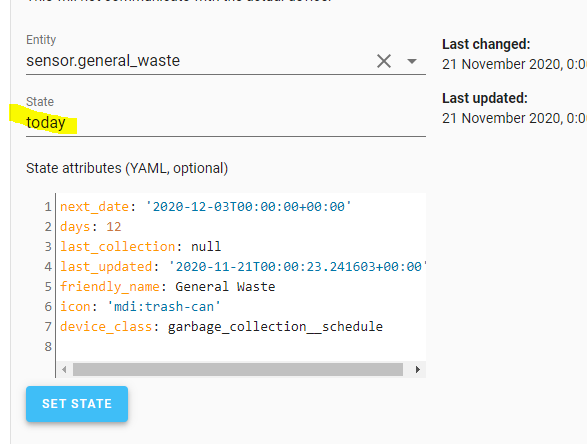Click friendly_name: General Waste line
The image size is (587, 444).
tap(167, 286)
